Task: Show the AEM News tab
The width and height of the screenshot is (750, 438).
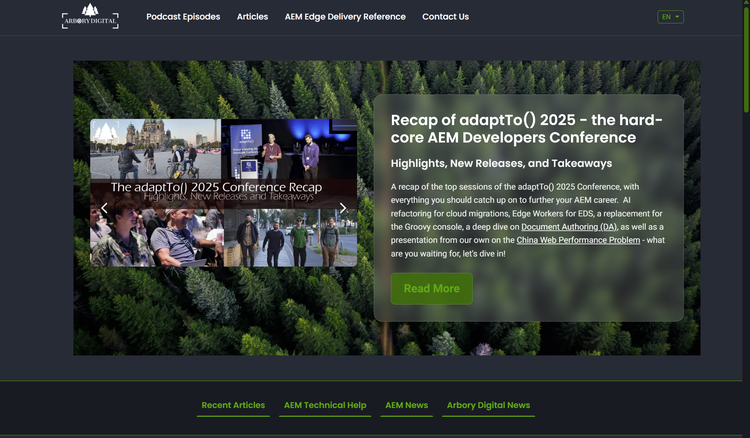Action: point(406,405)
